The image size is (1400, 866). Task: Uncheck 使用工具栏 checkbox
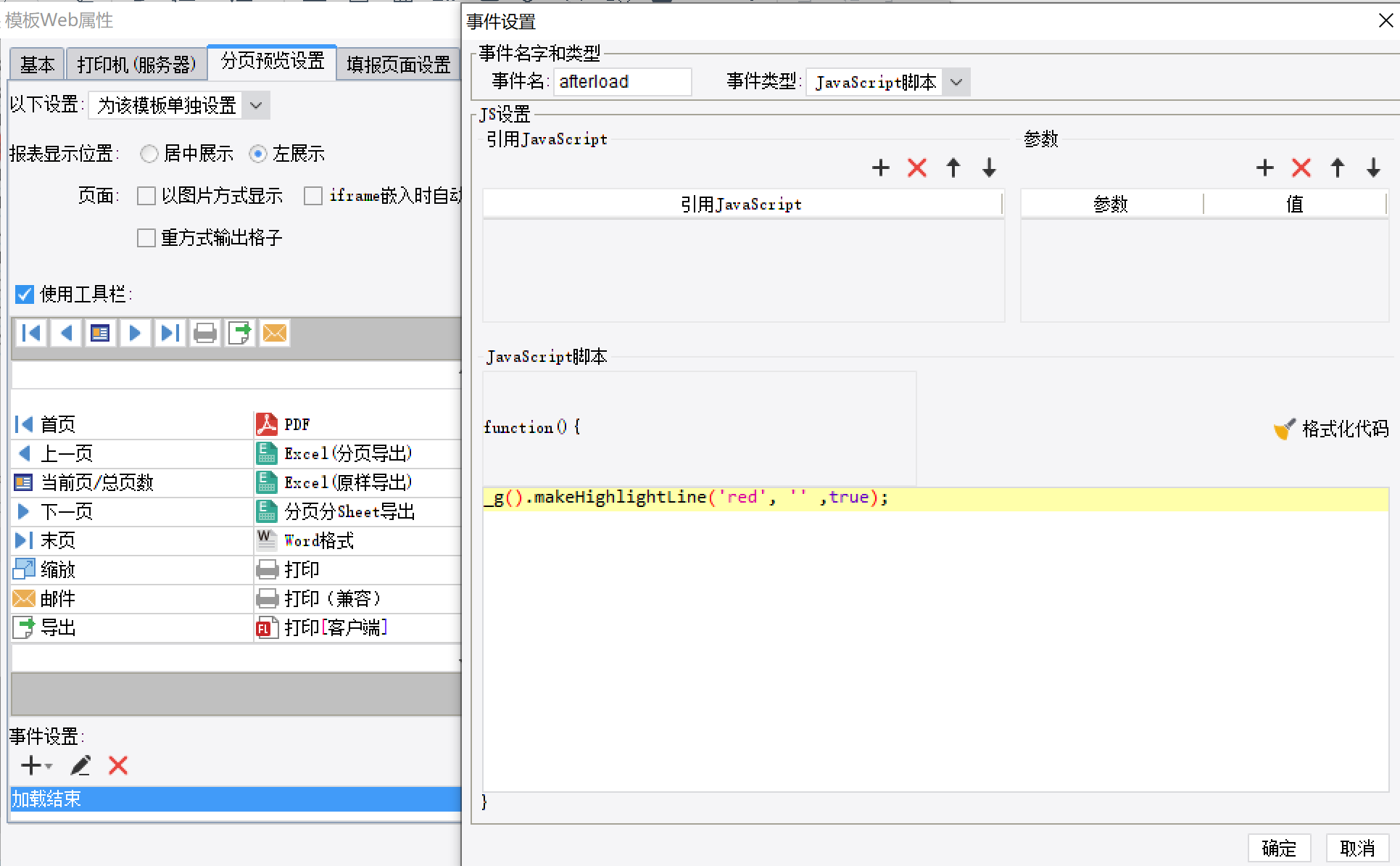click(x=25, y=294)
